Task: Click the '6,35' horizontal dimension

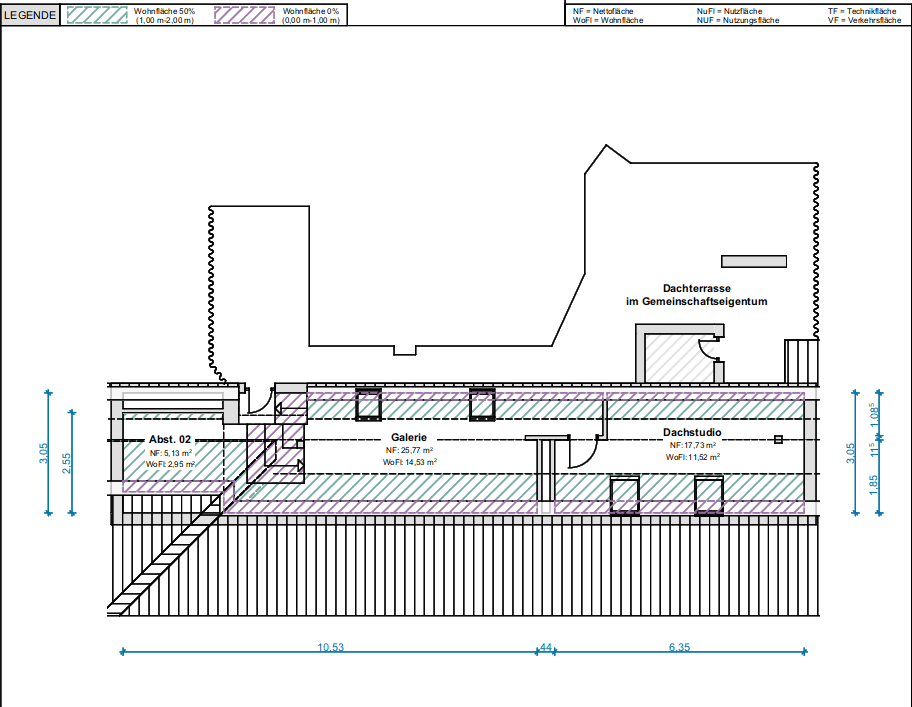Action: (x=679, y=647)
